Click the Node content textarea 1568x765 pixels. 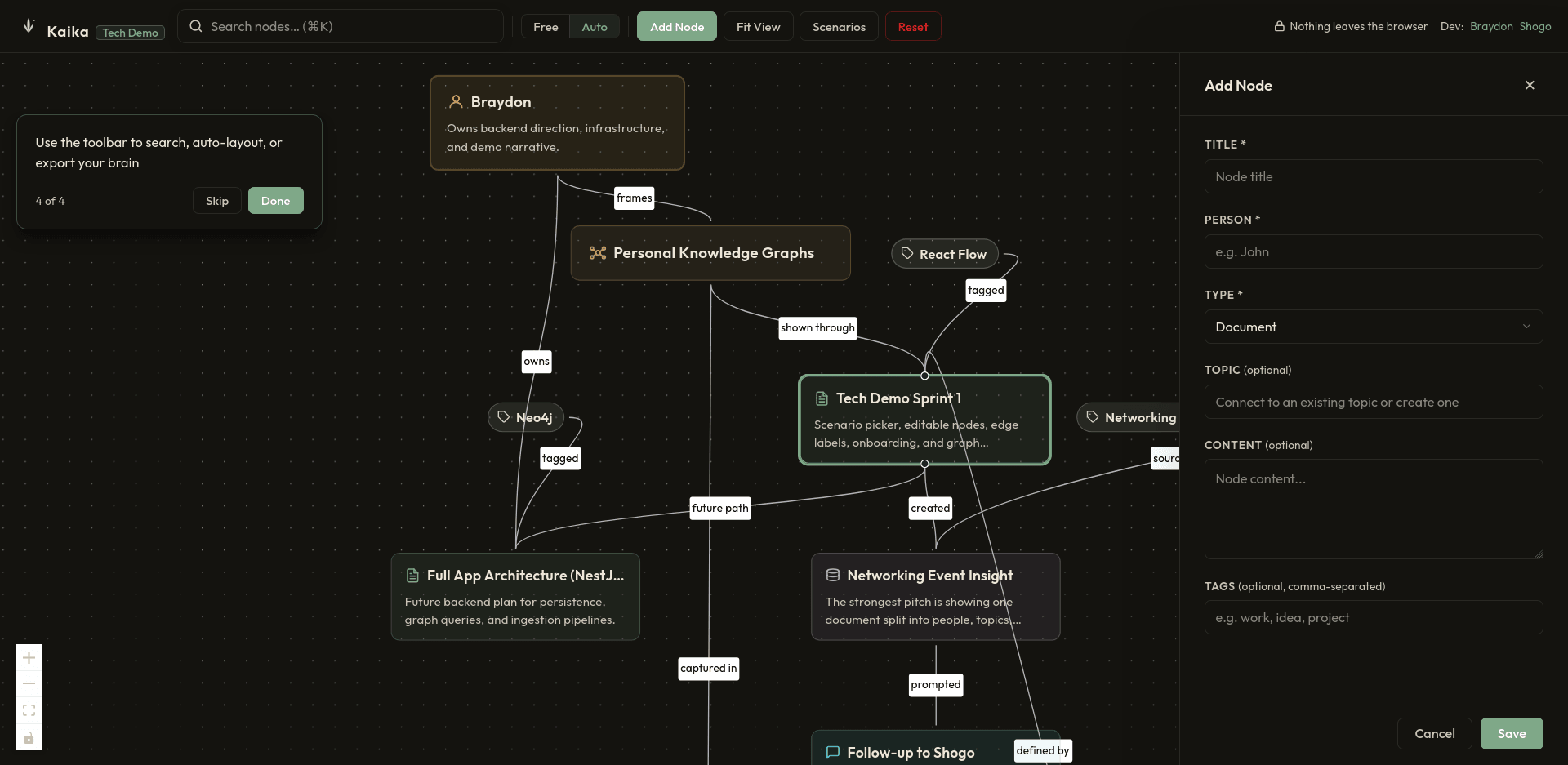tap(1374, 509)
